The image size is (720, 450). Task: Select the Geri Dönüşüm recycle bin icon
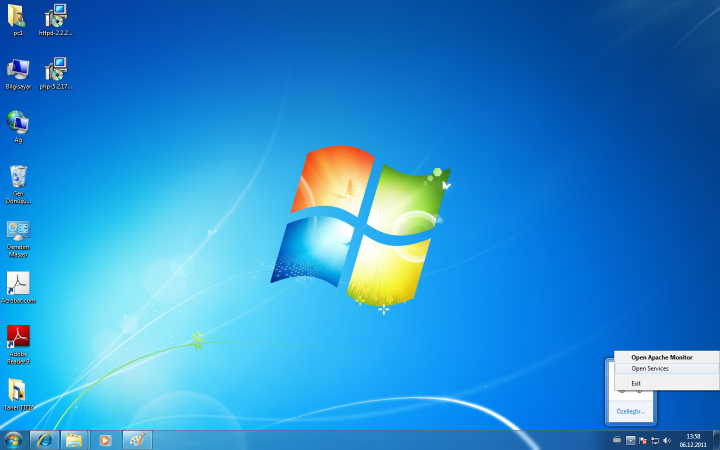point(18,178)
